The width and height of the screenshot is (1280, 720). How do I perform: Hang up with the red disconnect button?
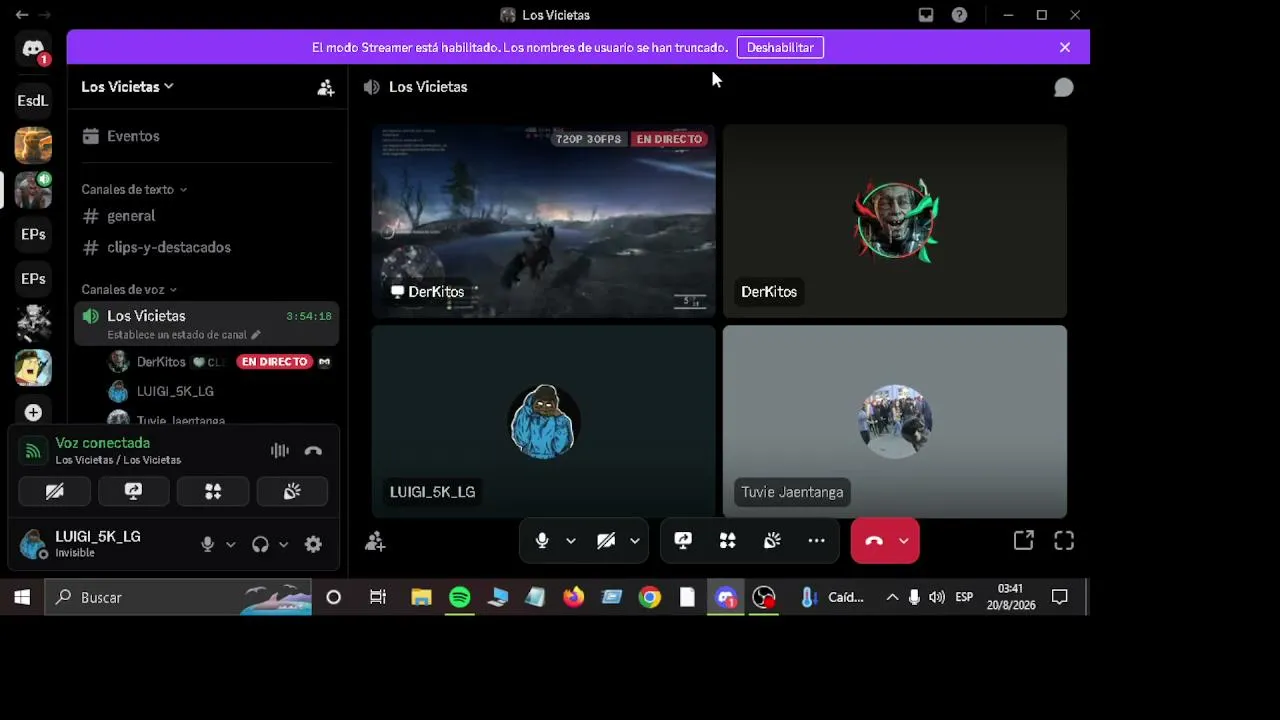(x=874, y=541)
